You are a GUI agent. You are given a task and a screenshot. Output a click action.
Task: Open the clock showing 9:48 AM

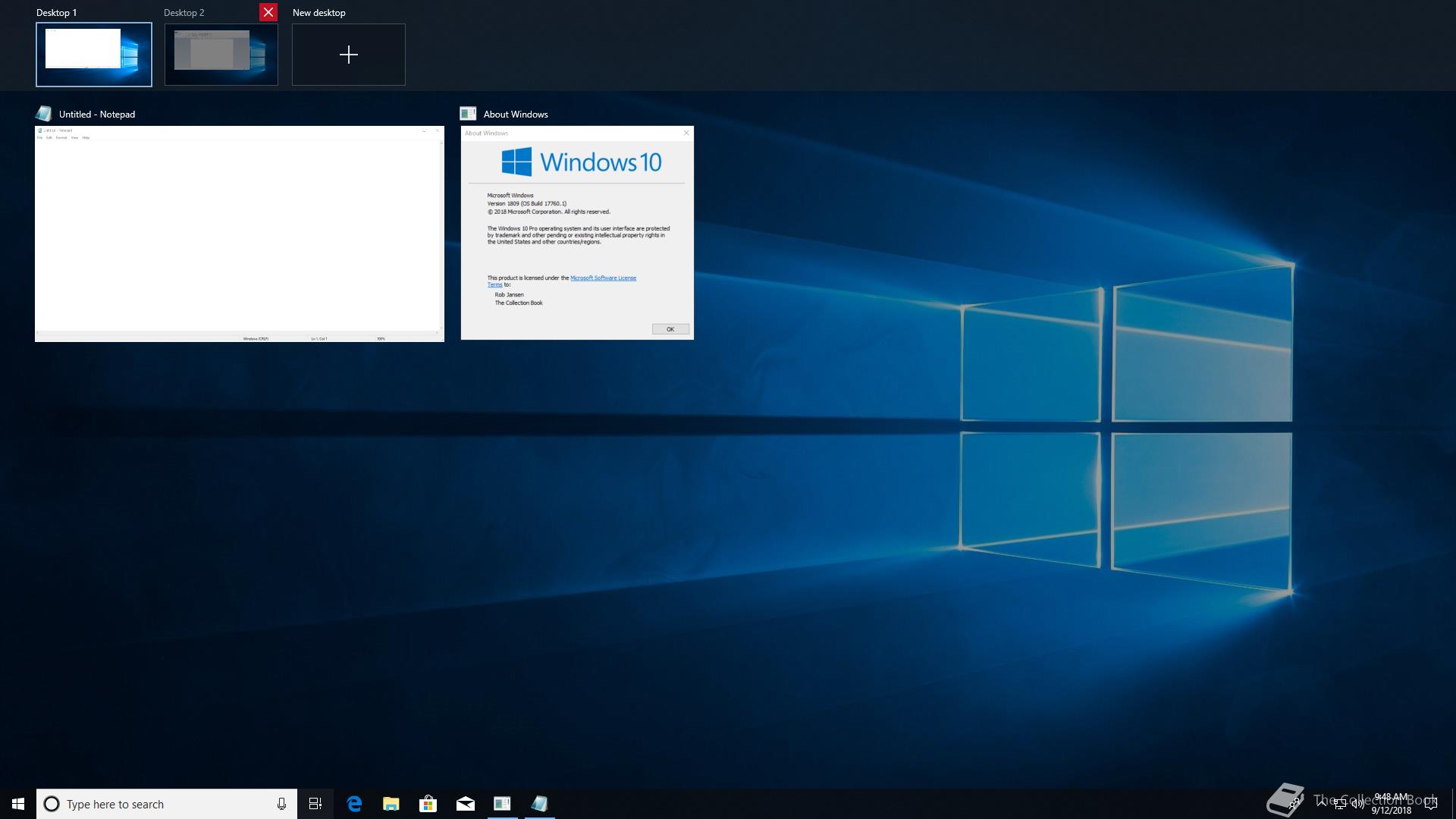coord(1391,804)
